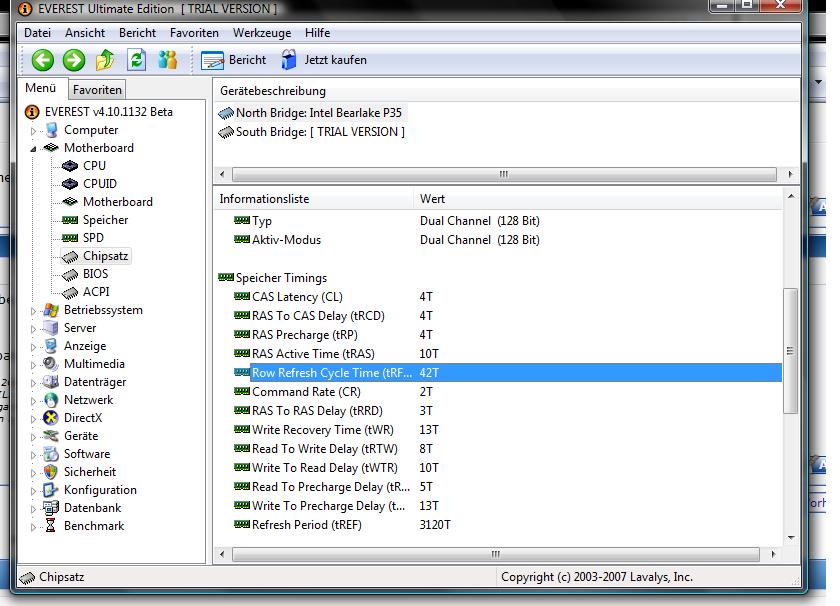Click the go-up folder arrow icon
This screenshot has width=840, height=606.
coord(105,60)
